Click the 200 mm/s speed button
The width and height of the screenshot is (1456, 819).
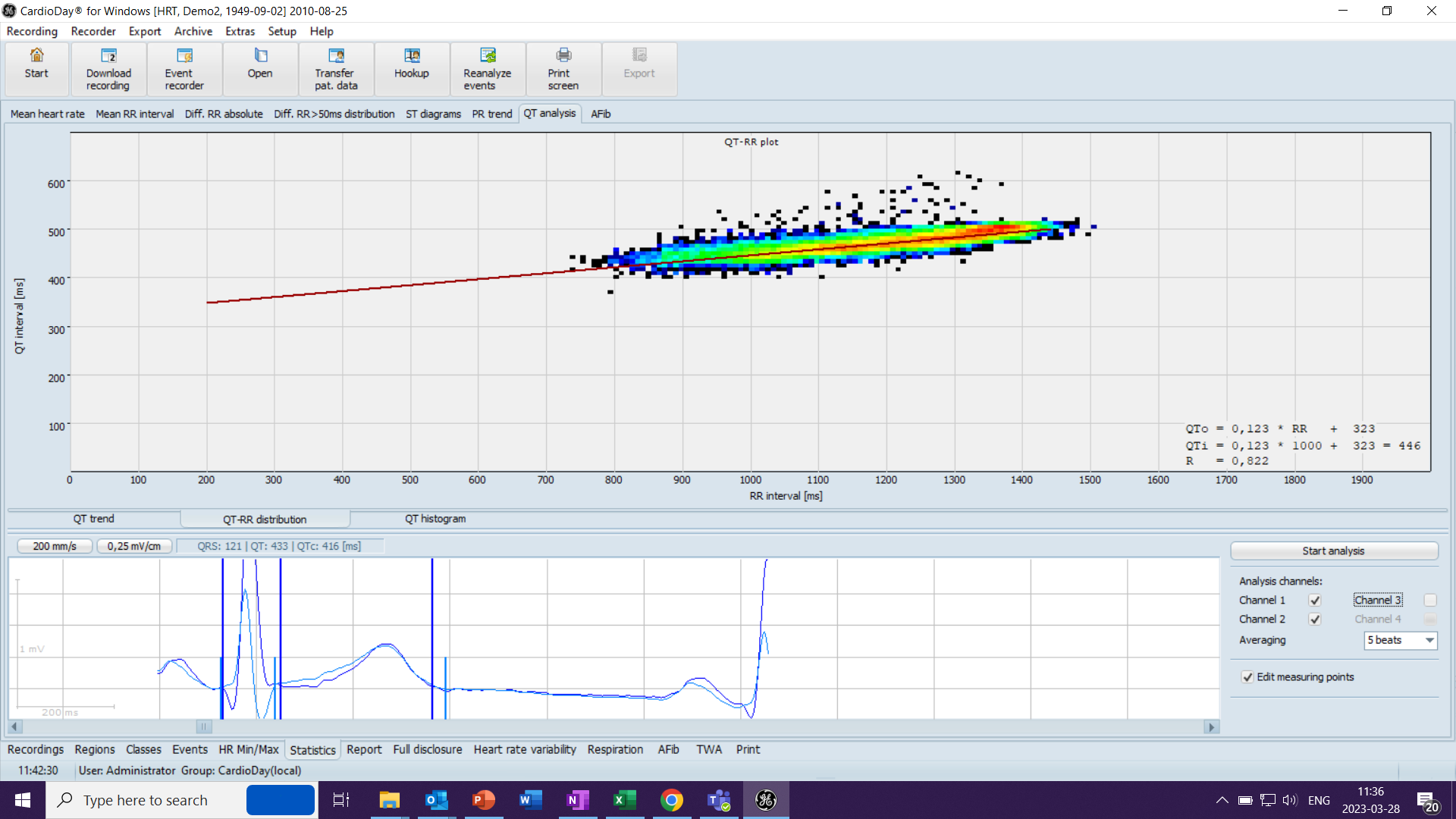[55, 546]
